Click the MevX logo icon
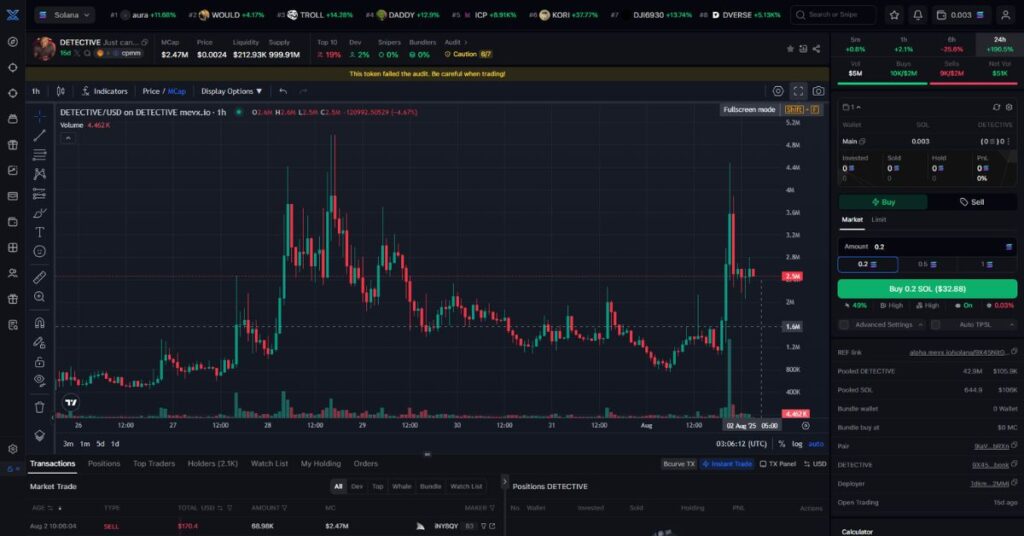 pyautogui.click(x=12, y=14)
